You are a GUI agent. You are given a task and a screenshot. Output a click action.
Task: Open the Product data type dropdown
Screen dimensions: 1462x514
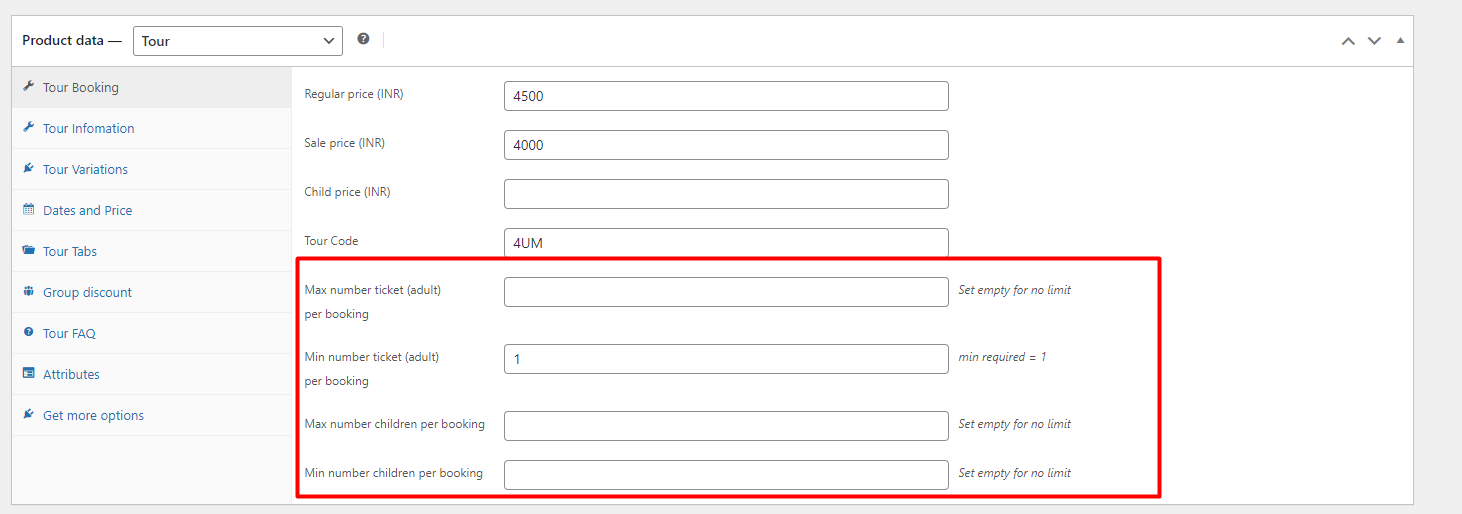click(238, 41)
